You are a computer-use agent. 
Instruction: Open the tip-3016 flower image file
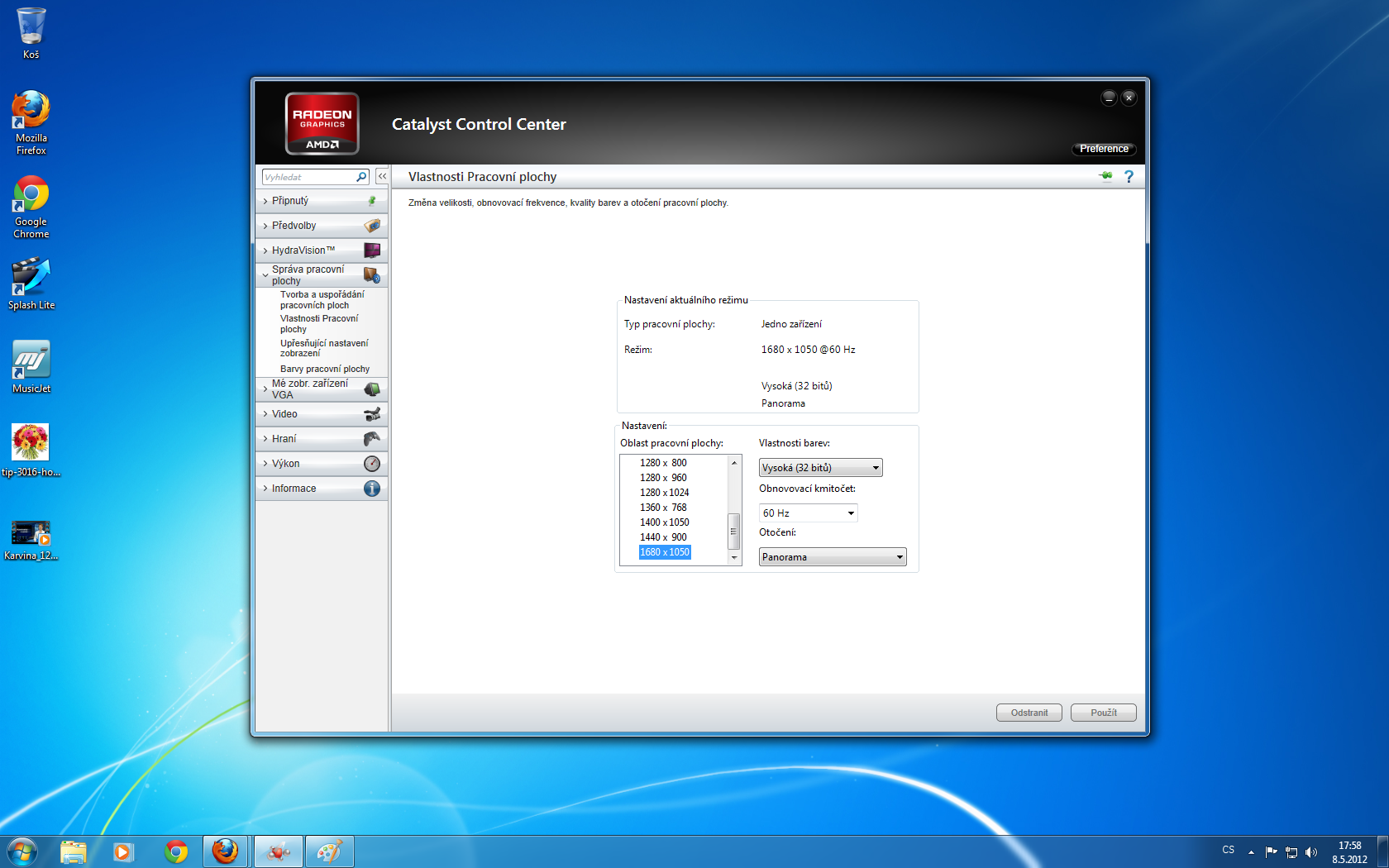click(31, 451)
